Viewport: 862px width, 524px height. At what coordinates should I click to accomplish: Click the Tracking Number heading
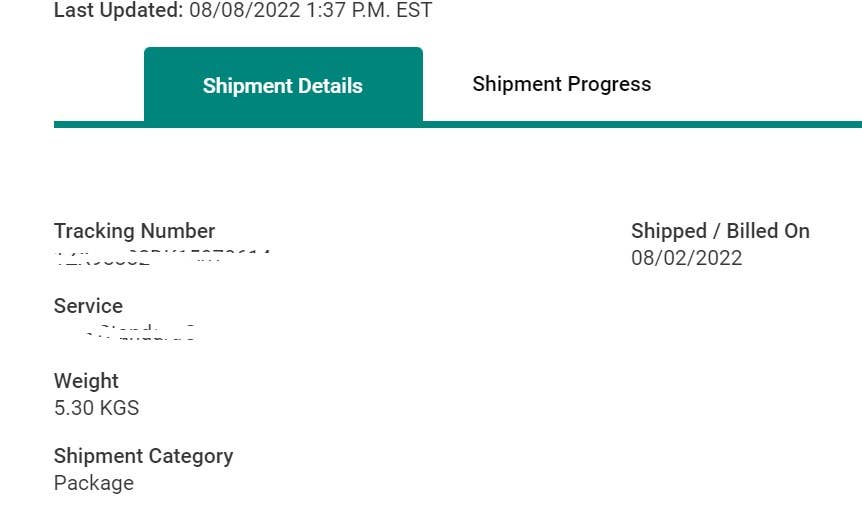[x=134, y=231]
